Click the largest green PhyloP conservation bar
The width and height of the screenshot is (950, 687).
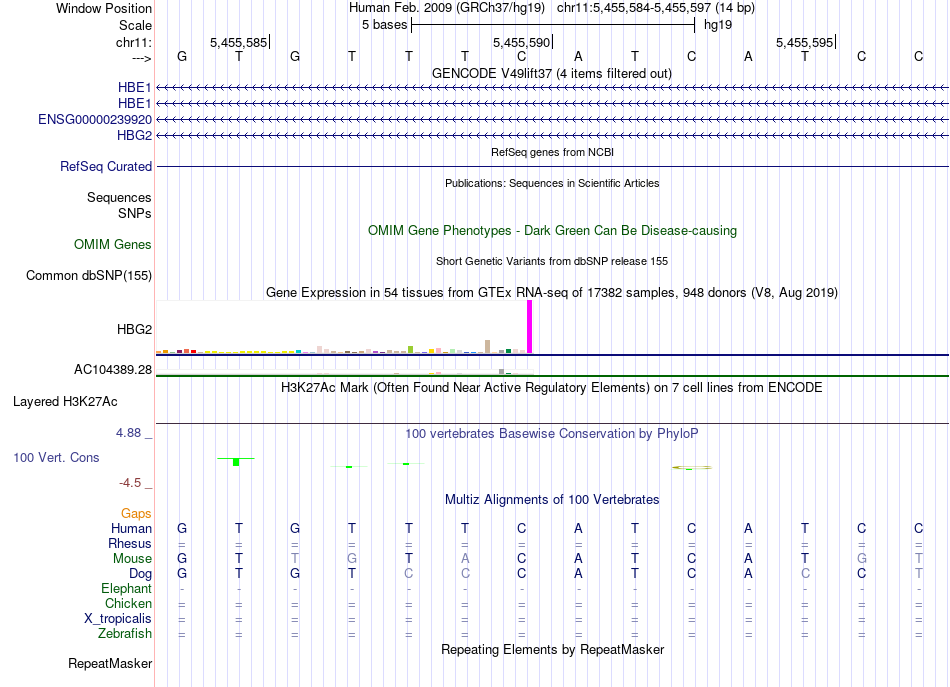pyautogui.click(x=236, y=462)
